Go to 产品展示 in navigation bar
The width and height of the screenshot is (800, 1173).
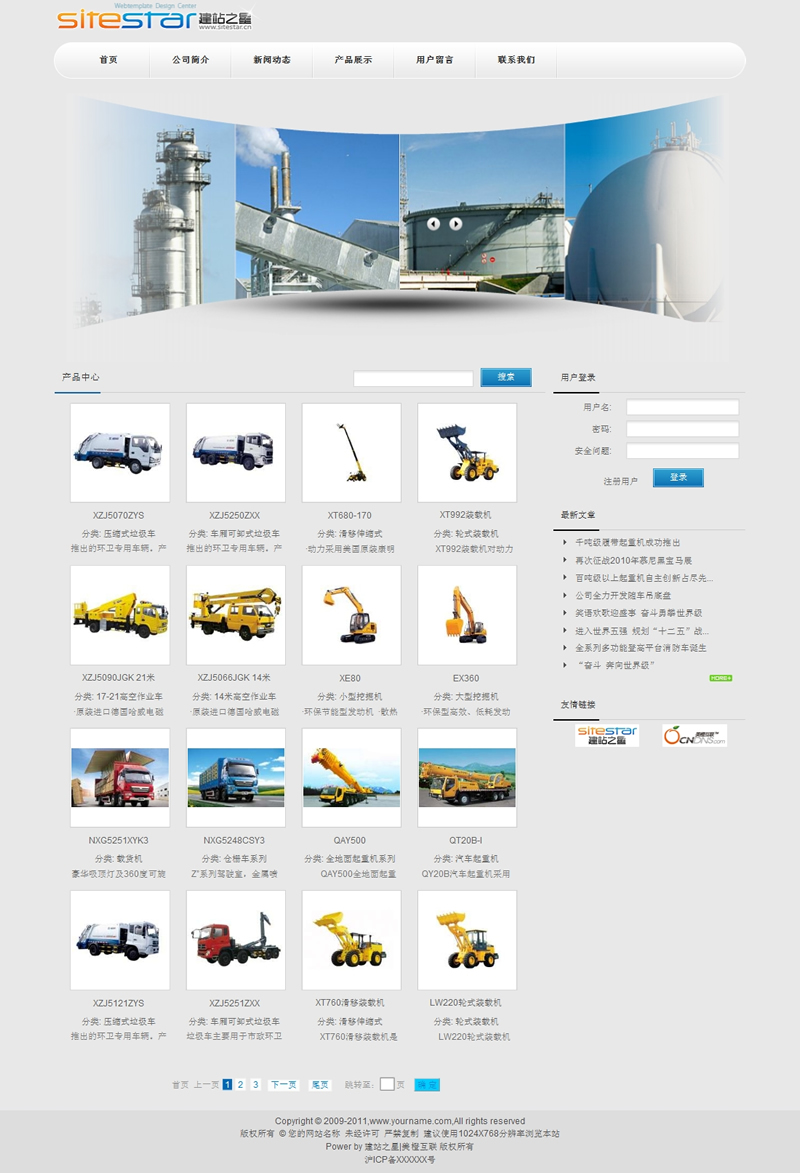point(353,60)
